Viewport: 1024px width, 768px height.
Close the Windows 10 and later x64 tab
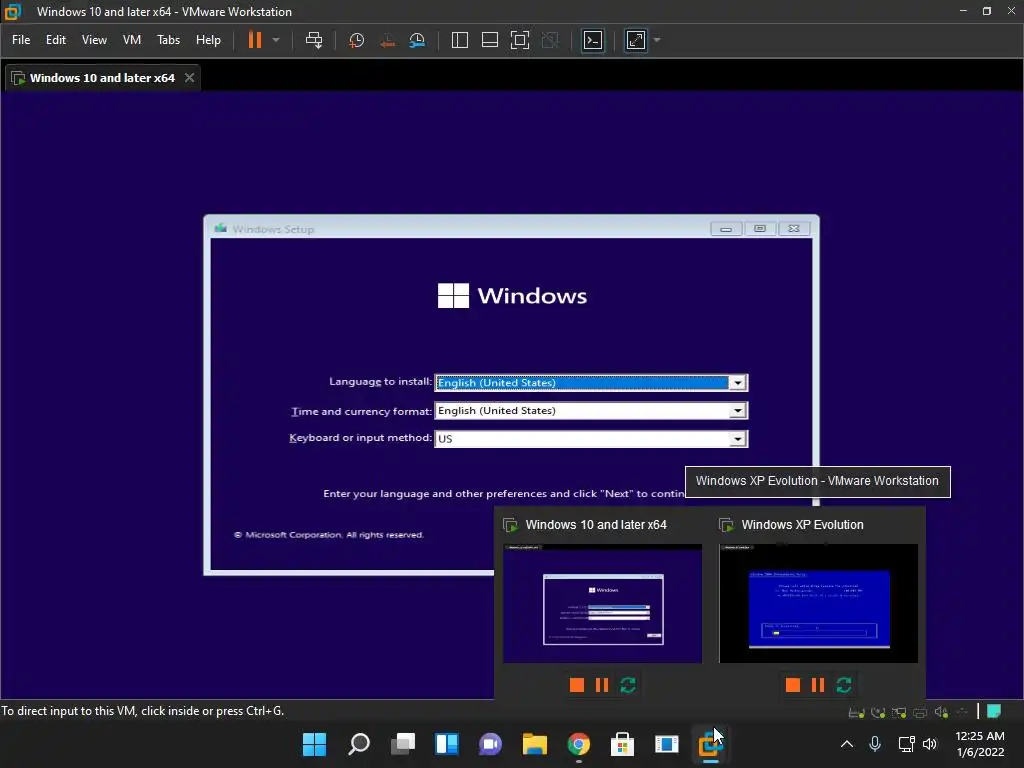click(189, 78)
